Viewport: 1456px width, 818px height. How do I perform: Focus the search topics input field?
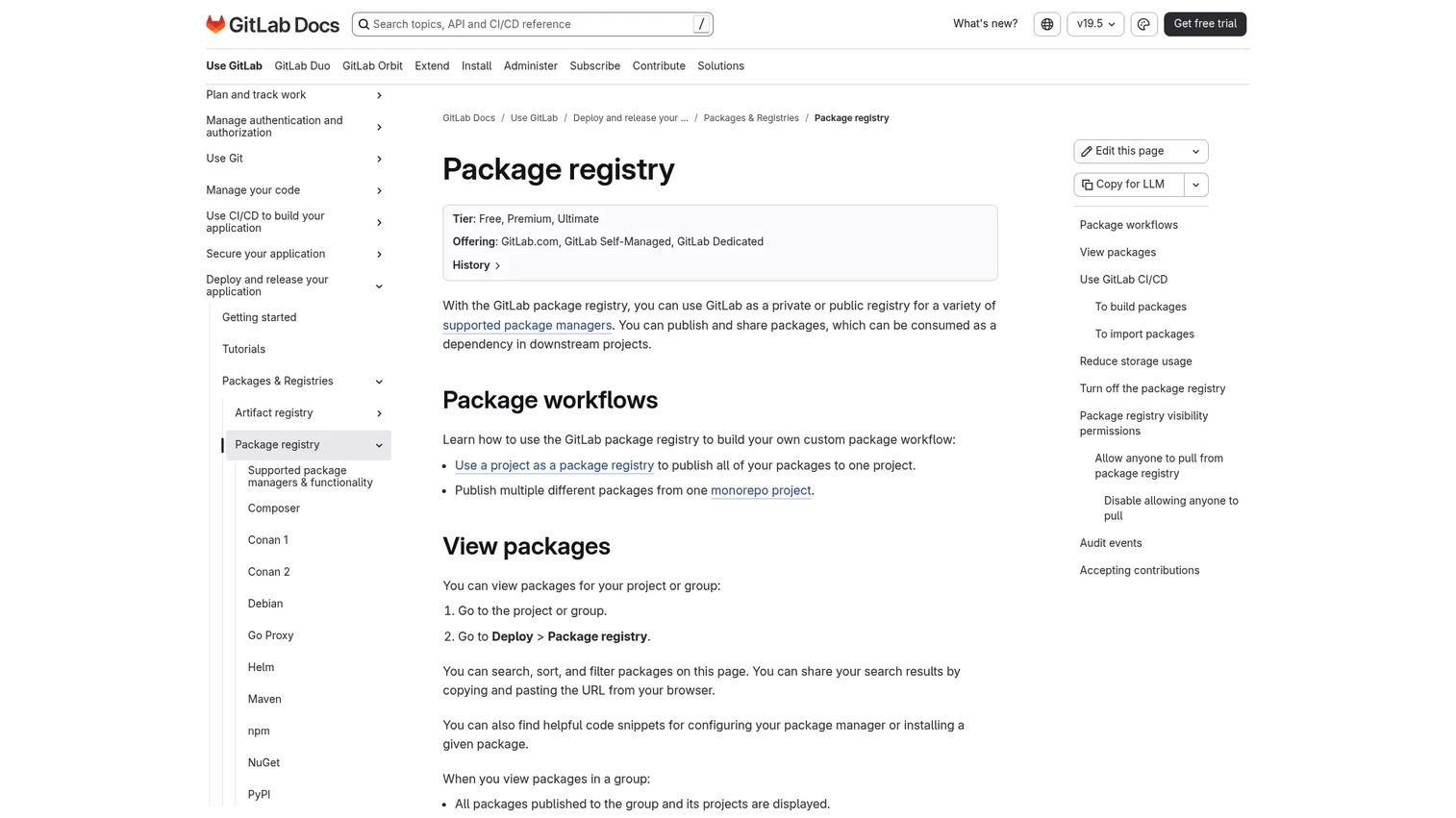(x=533, y=24)
